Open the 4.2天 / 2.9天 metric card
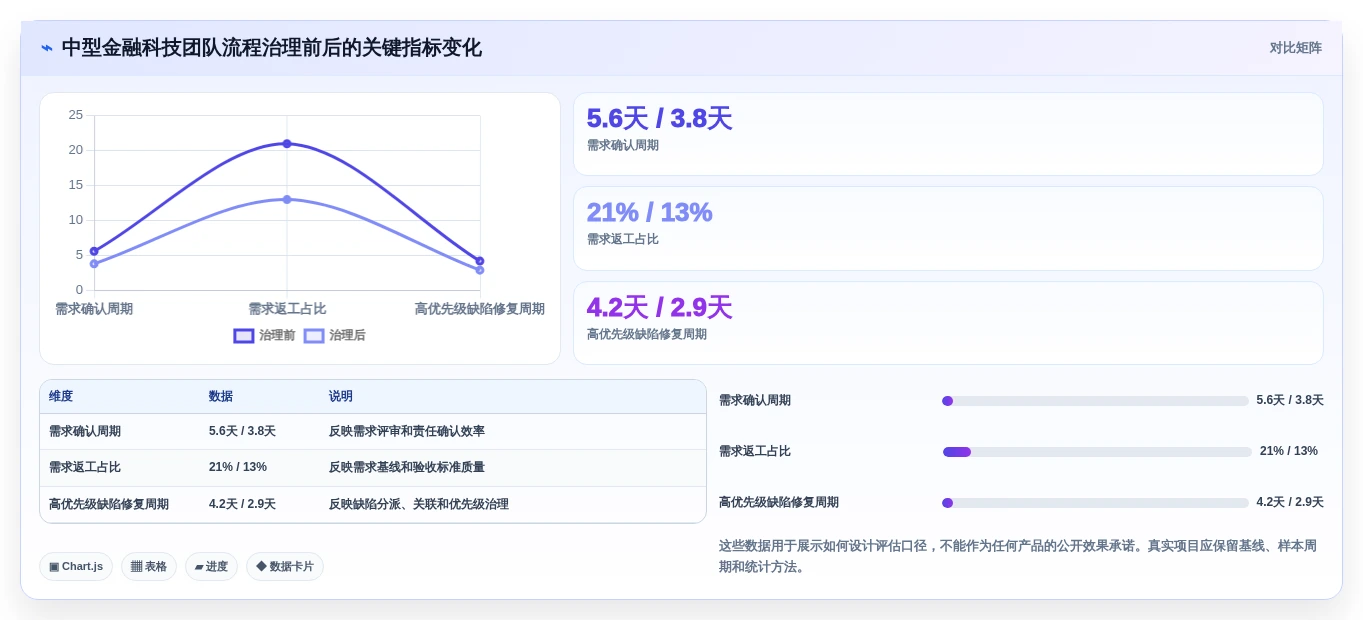The height and width of the screenshot is (620, 1363). [x=948, y=323]
